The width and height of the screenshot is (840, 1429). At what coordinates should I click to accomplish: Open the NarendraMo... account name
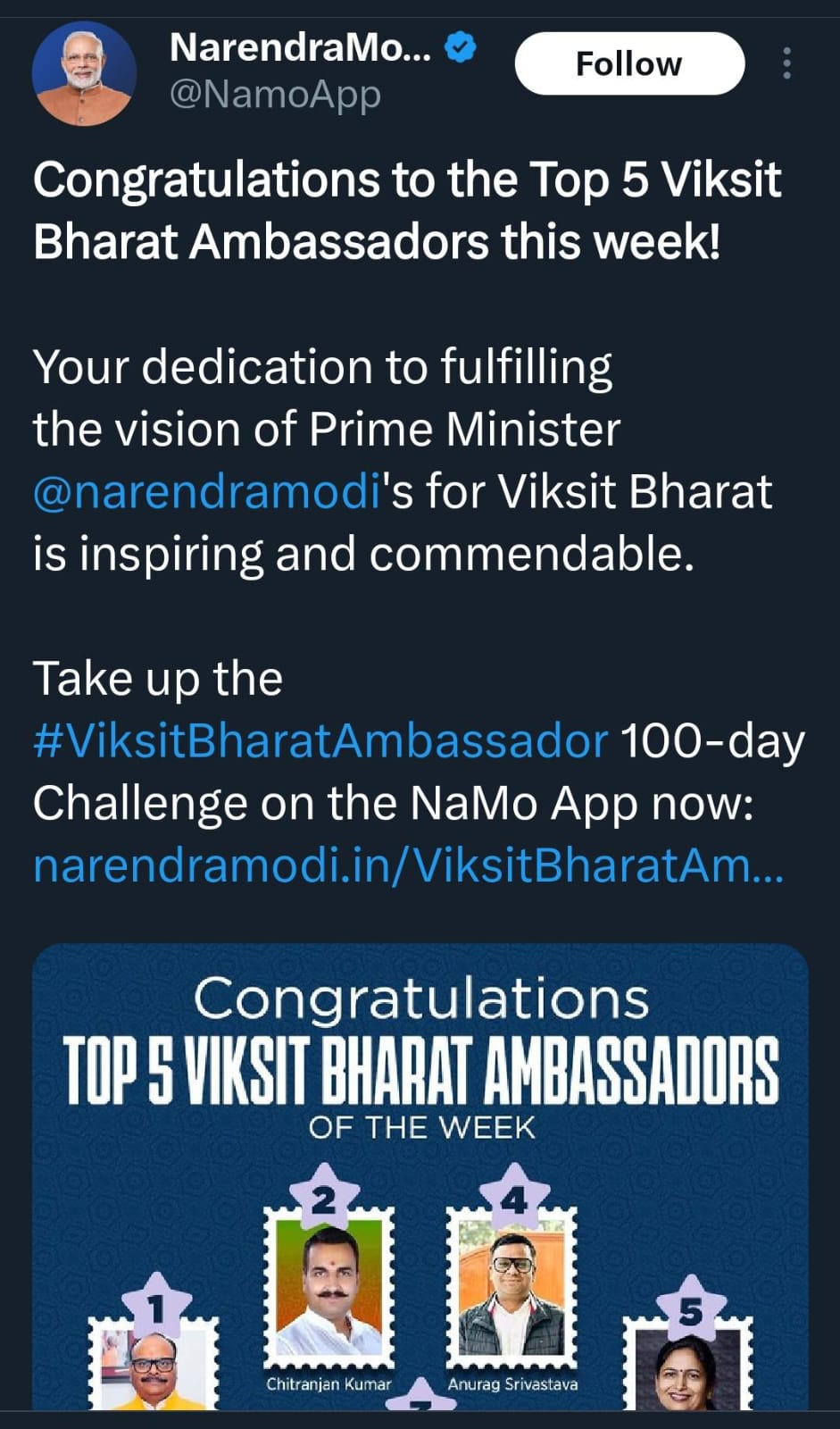click(300, 47)
